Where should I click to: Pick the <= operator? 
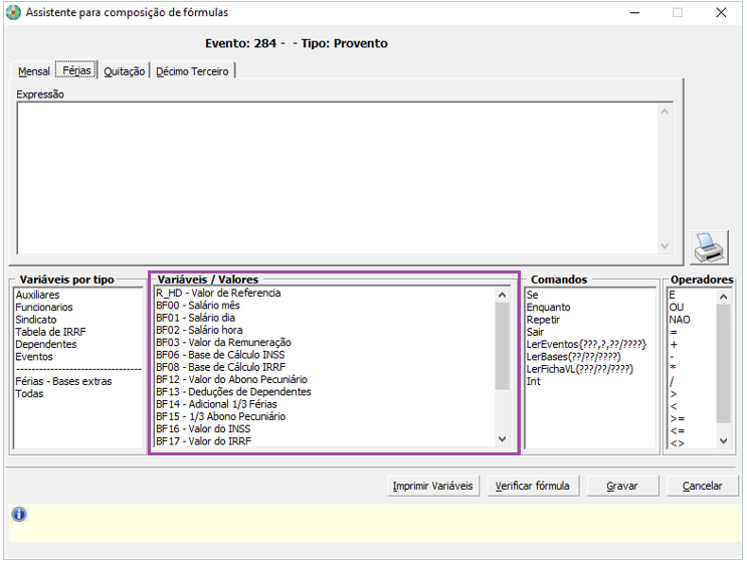tap(677, 431)
